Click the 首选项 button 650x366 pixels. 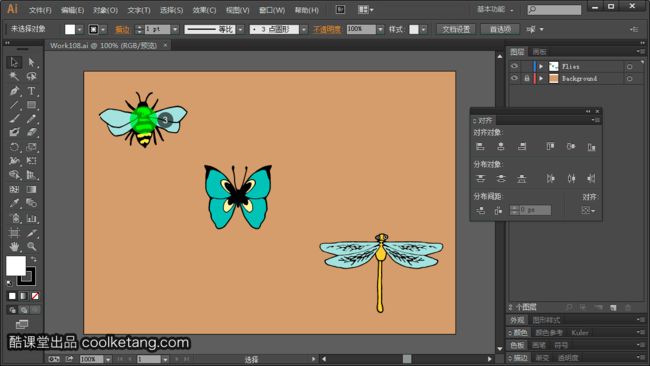point(500,29)
